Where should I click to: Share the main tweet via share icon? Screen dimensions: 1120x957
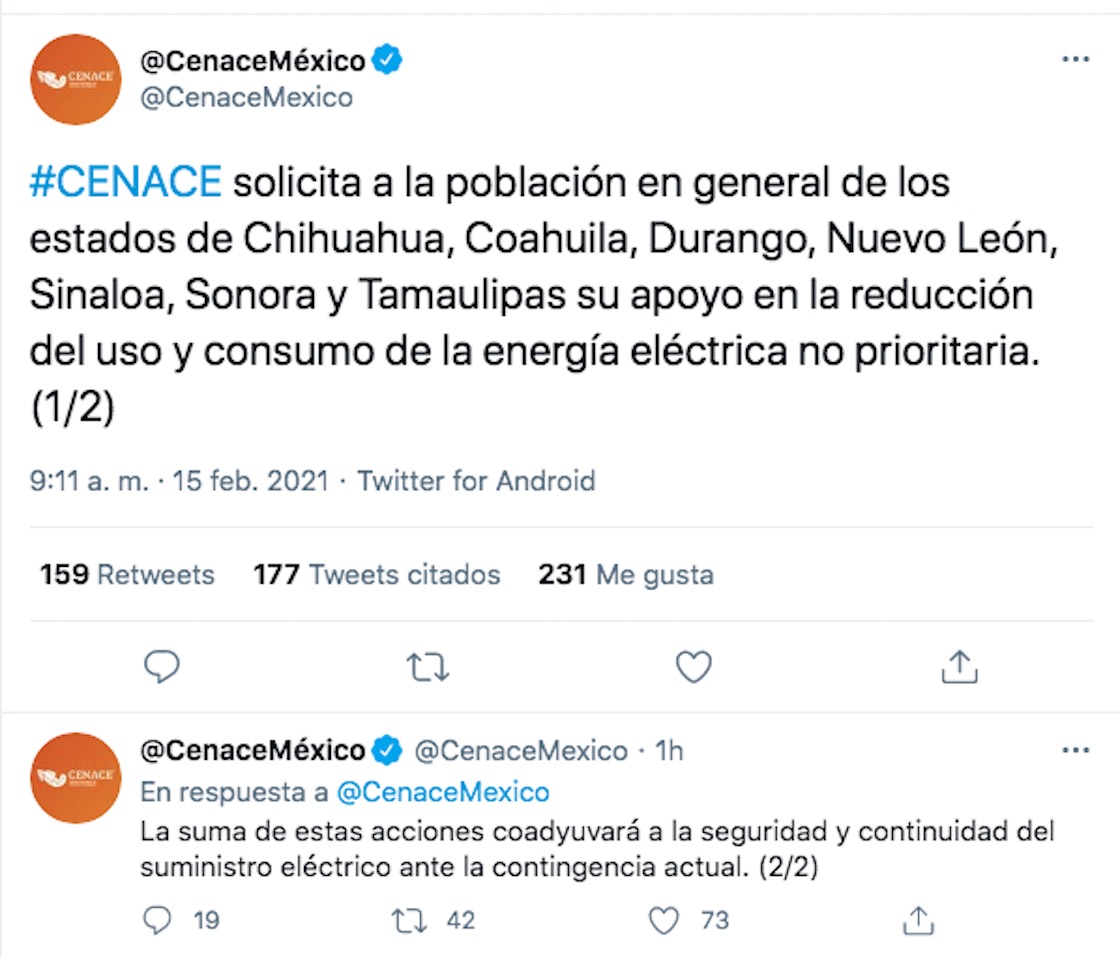click(959, 667)
